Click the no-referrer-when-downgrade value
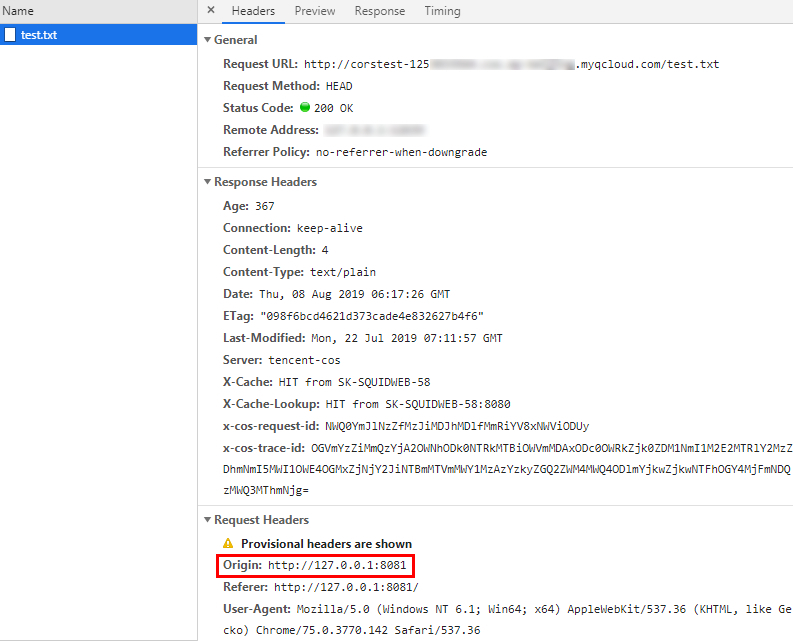793x641 pixels. [402, 152]
